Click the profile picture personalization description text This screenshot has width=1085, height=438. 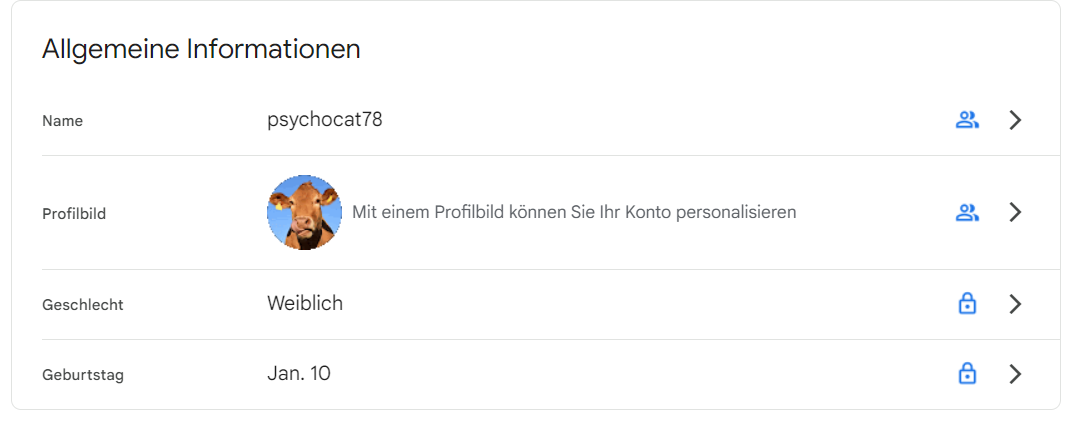(x=574, y=212)
